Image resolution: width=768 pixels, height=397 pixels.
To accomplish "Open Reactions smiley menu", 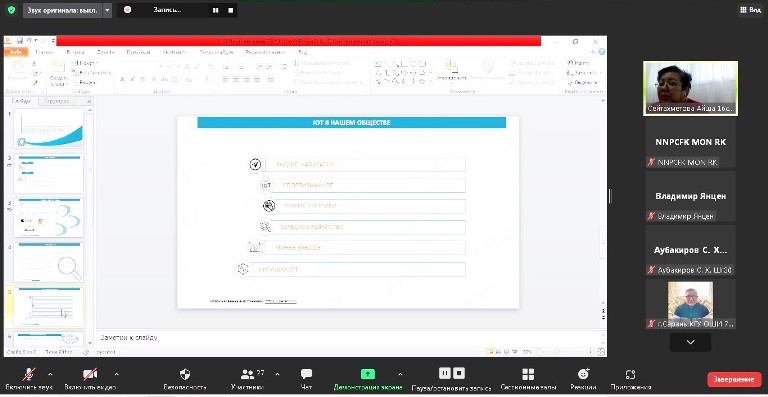I will point(583,374).
